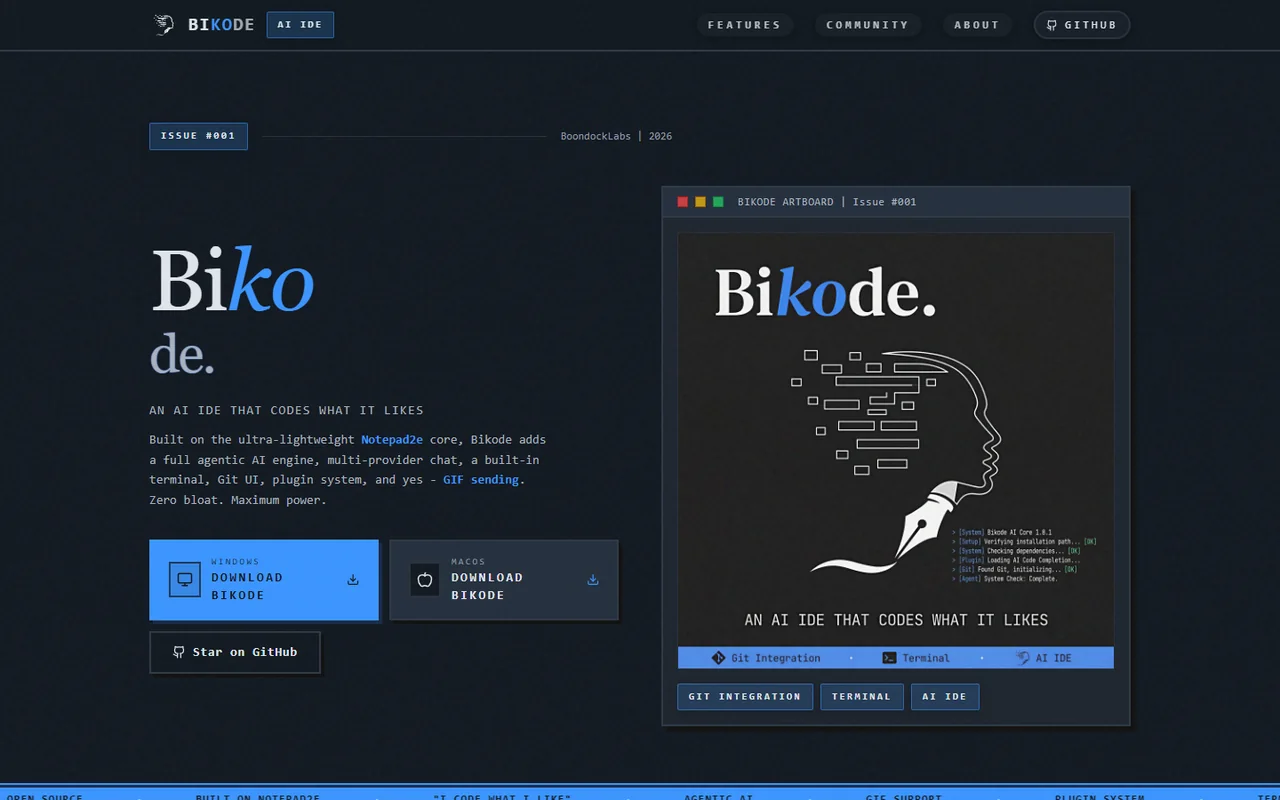This screenshot has width=1280, height=800.
Task: Click the hero tagline AN AI IDE THAT CODES
Action: click(x=286, y=410)
